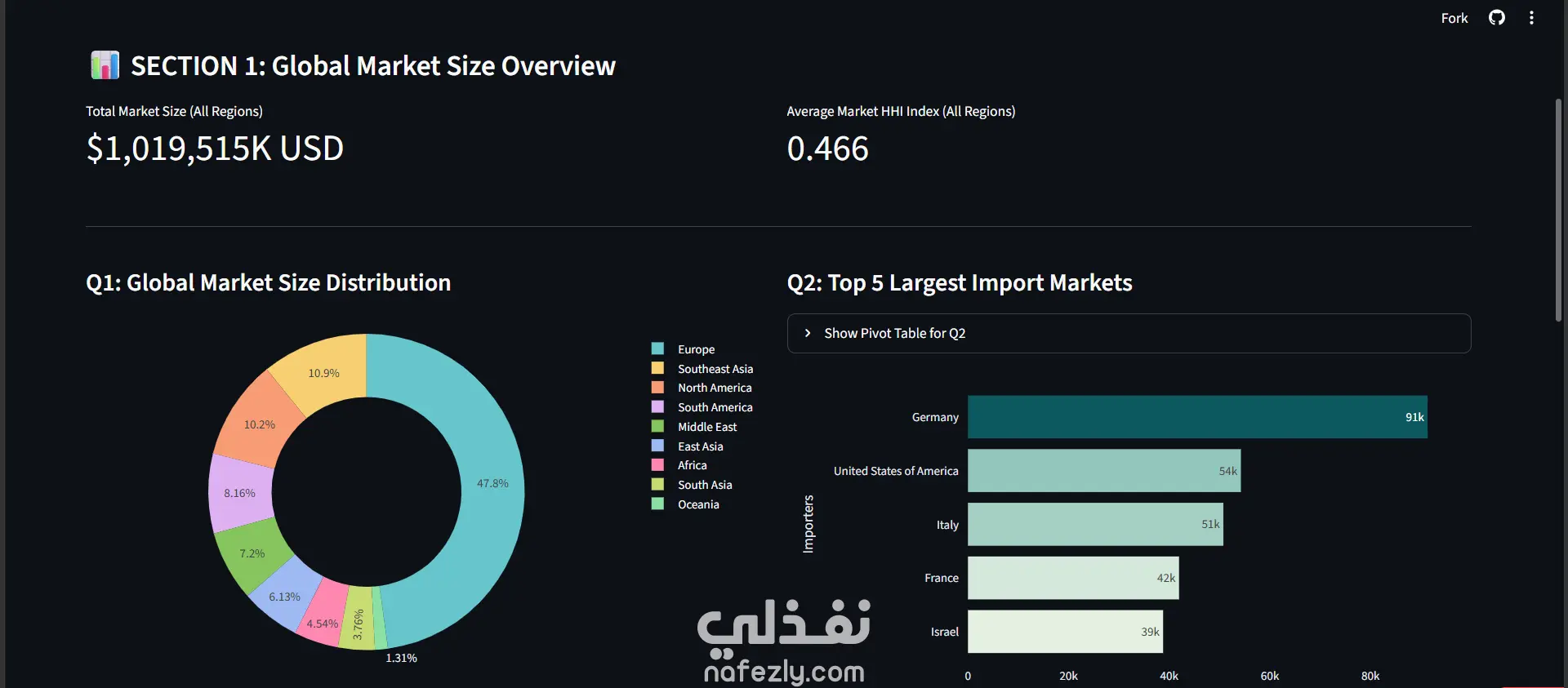Image resolution: width=1568 pixels, height=688 pixels.
Task: Click the Q1 Global Market Size Distribution heading
Action: tap(268, 282)
